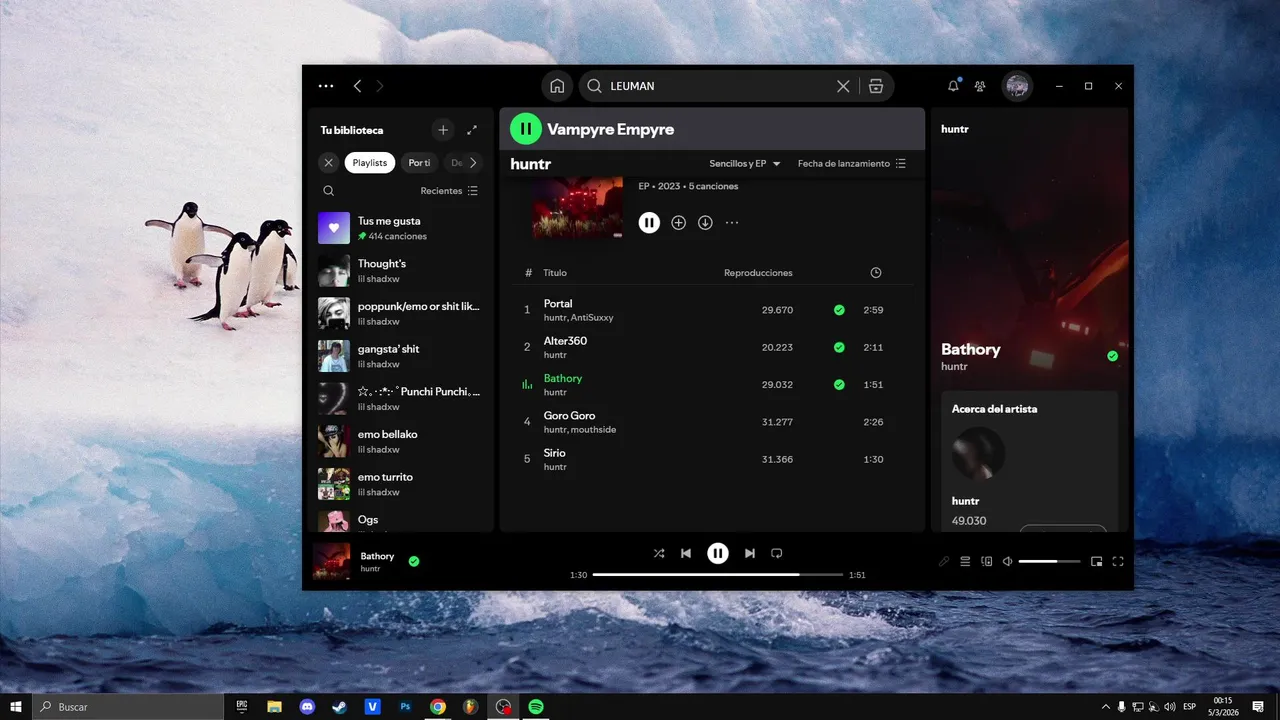
Task: Open the AntiSuxxy artist link
Action: coord(592,317)
